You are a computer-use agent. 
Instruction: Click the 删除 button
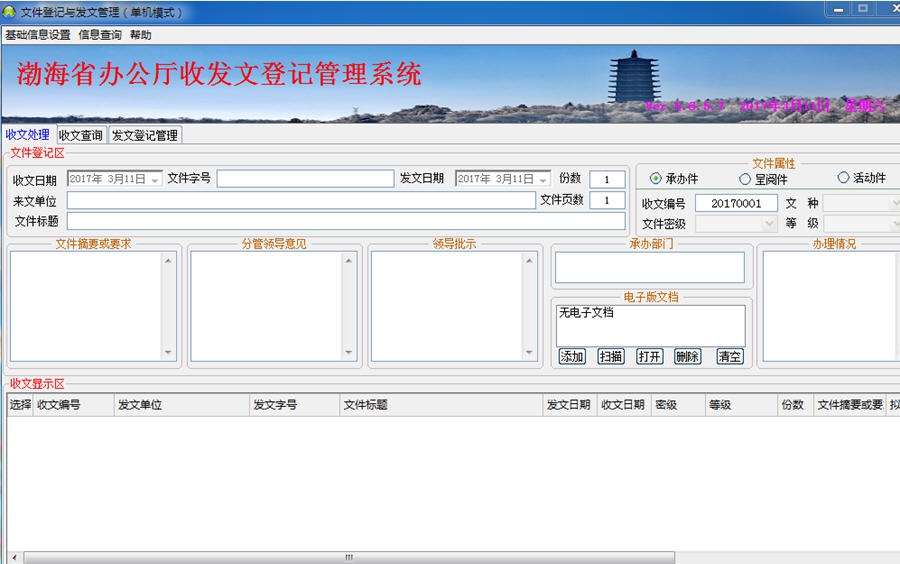coord(688,356)
